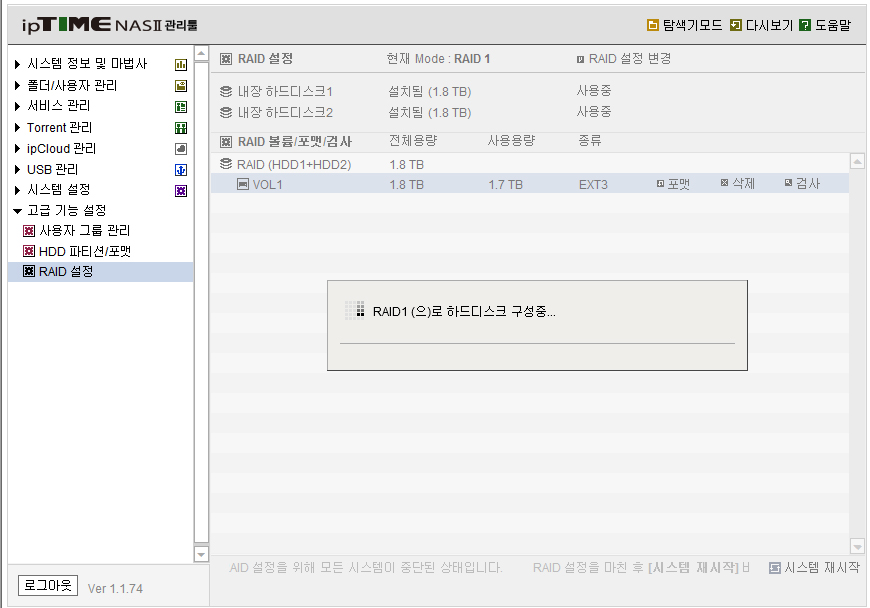
Task: Open HDD 파티션/포맷 page
Action: (85, 251)
